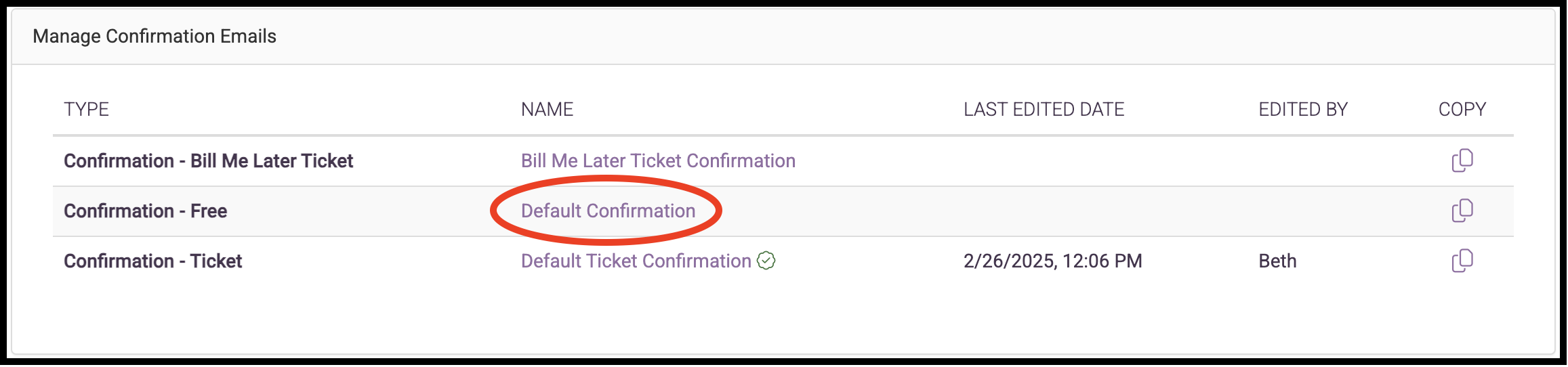Click the Manage Confirmation Emails panel title
1568x367 pixels.
click(154, 37)
